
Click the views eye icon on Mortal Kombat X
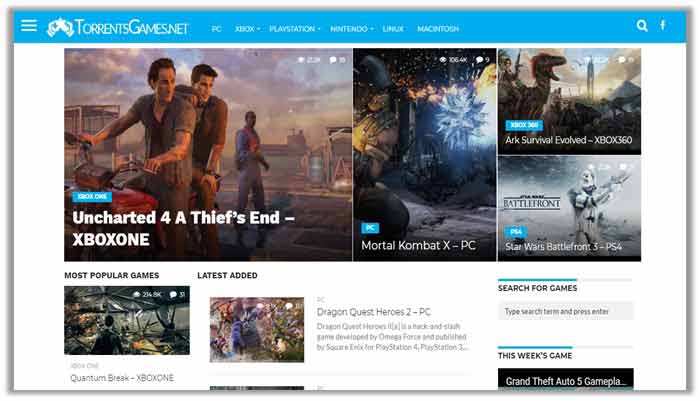443,59
